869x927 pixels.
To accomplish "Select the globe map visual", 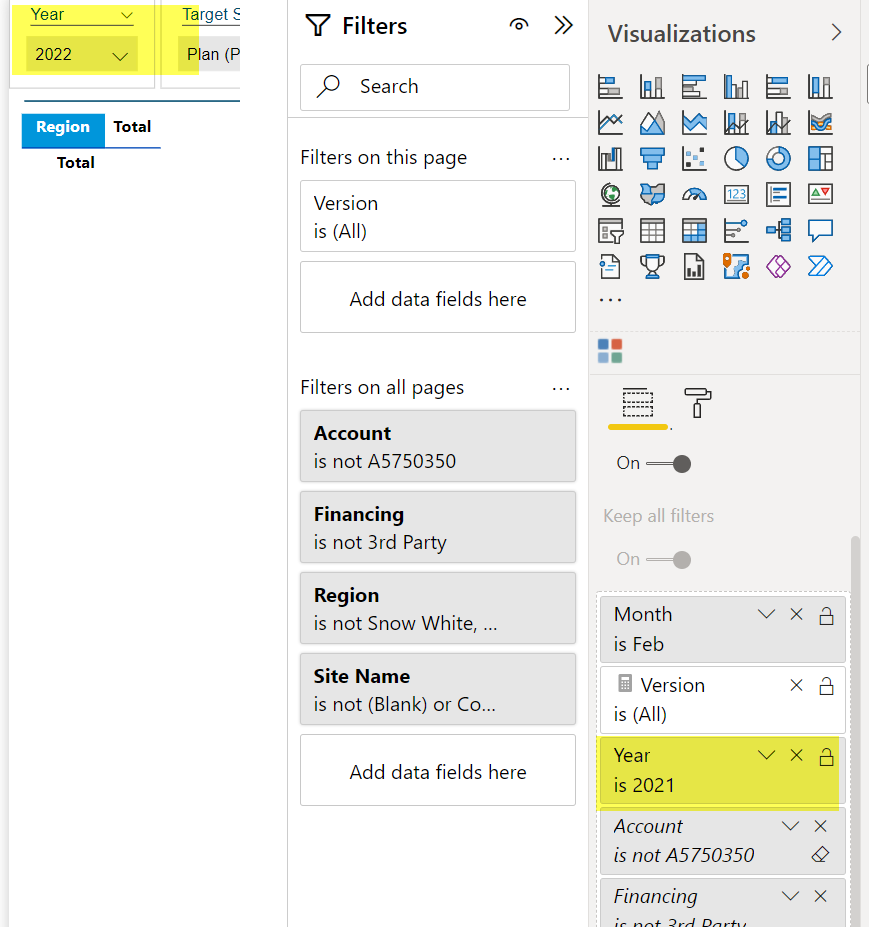I will [x=610, y=194].
